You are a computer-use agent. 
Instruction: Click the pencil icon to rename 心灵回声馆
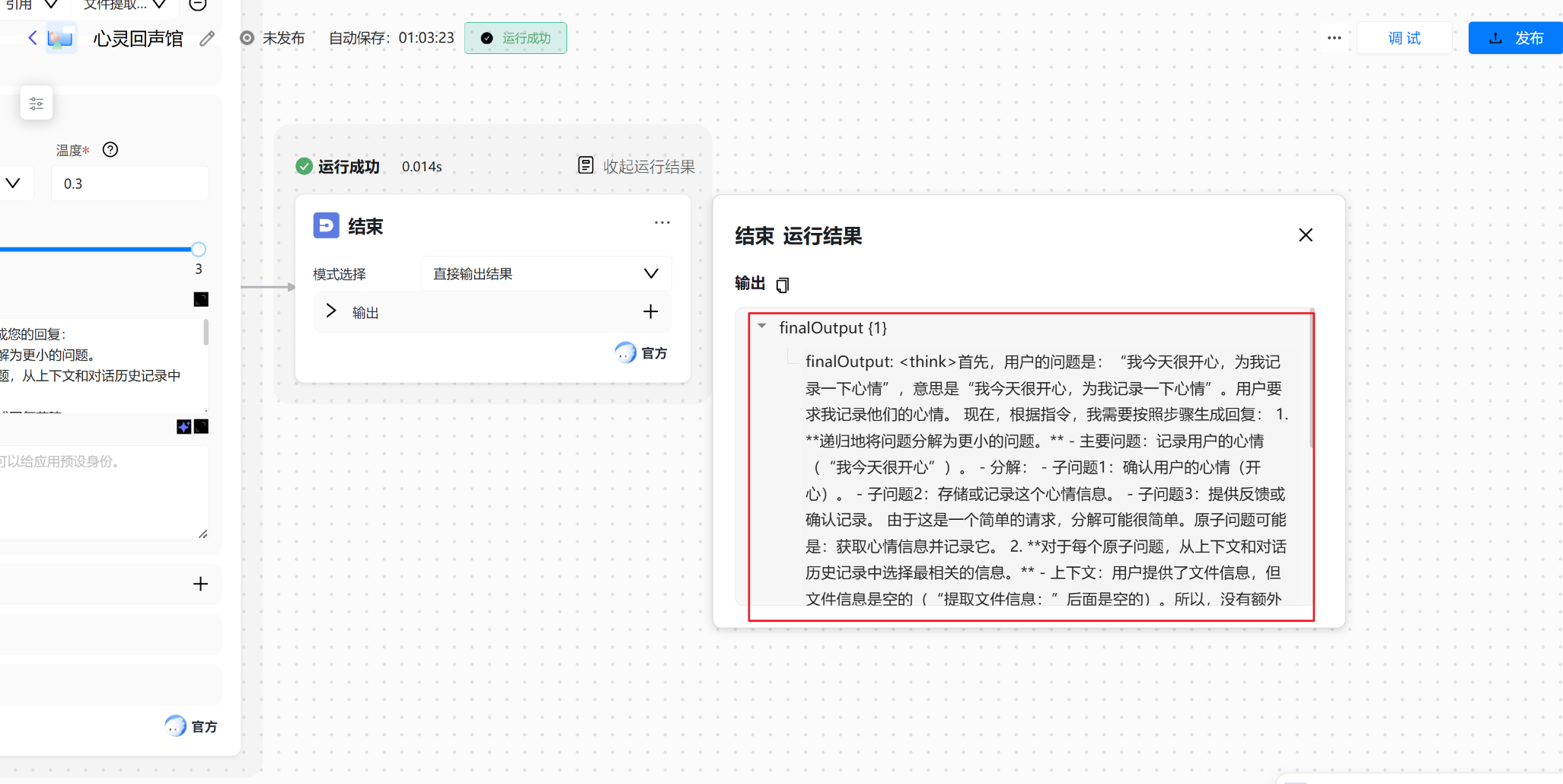click(206, 38)
